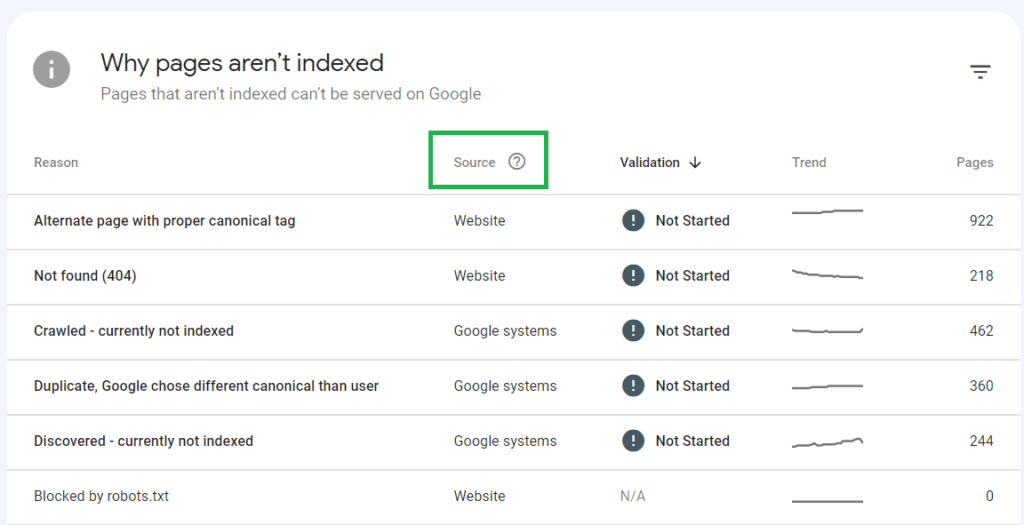Click alert icon in Duplicate, Google chose row
Screen dimensions: 1024x525
pyautogui.click(x=633, y=386)
